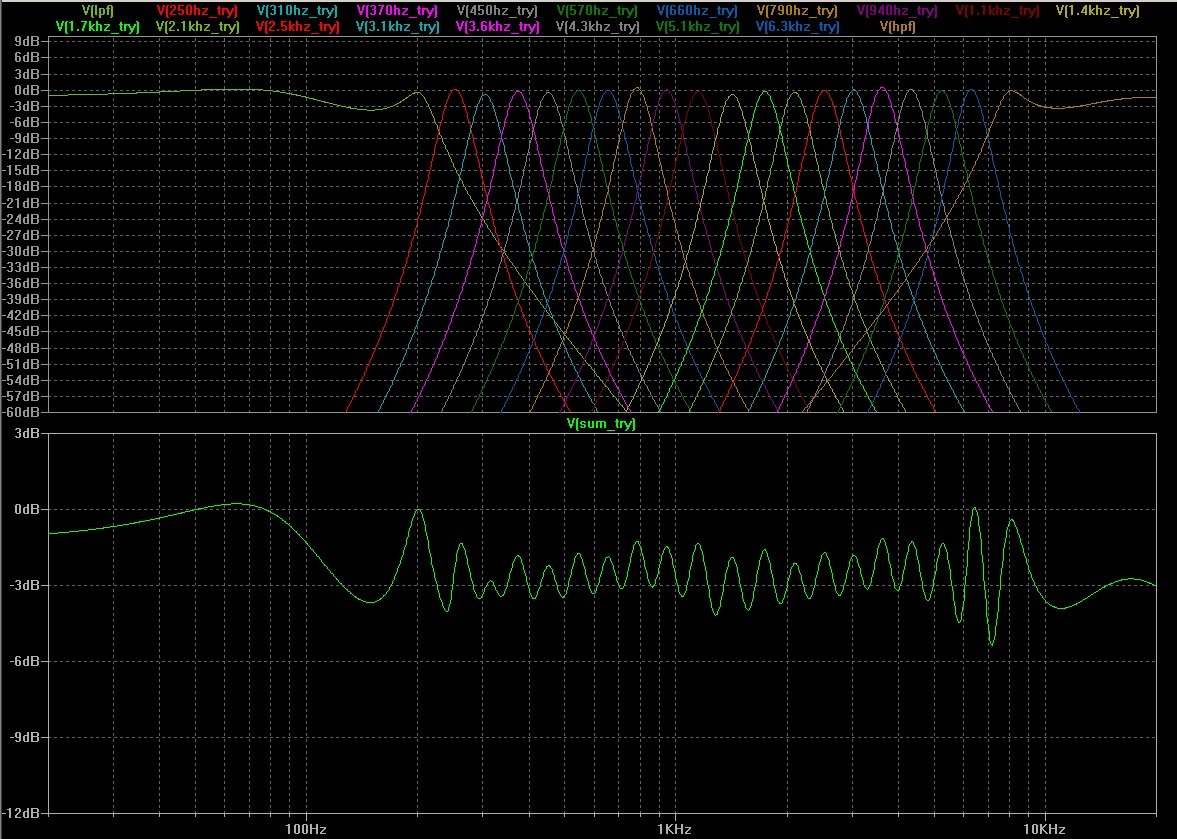This screenshot has width=1177, height=839.
Task: Click the -12dB label in sum_try pane
Action: tap(23, 813)
